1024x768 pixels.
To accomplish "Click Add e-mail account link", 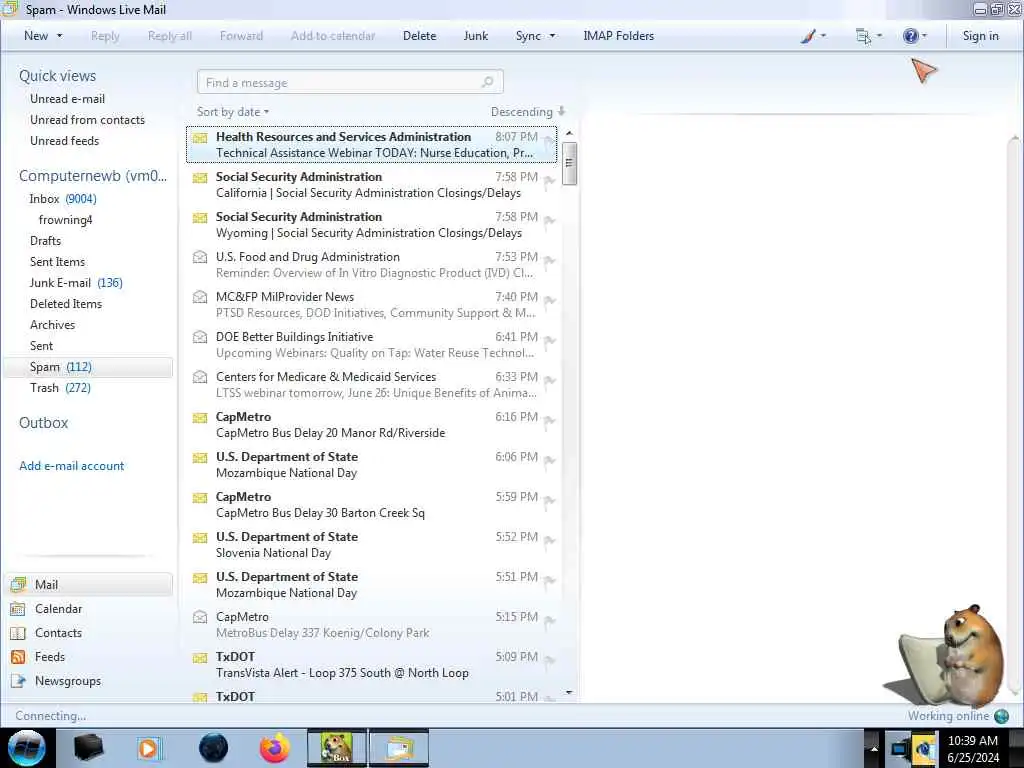I will tap(71, 466).
